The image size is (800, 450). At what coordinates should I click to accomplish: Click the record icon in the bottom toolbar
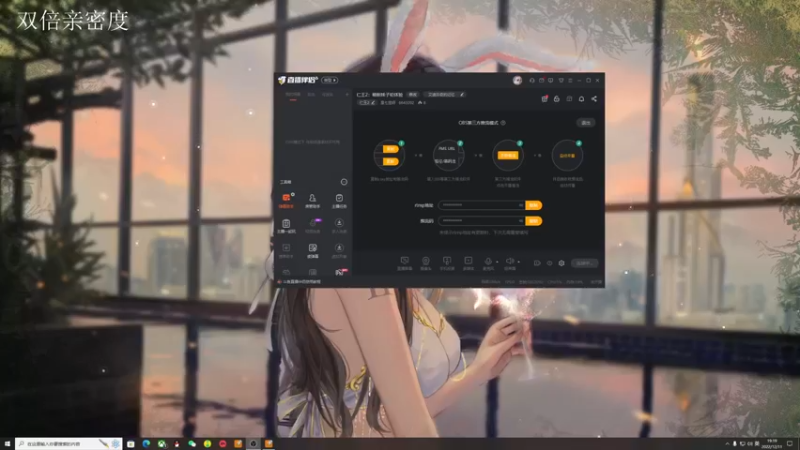click(x=537, y=263)
